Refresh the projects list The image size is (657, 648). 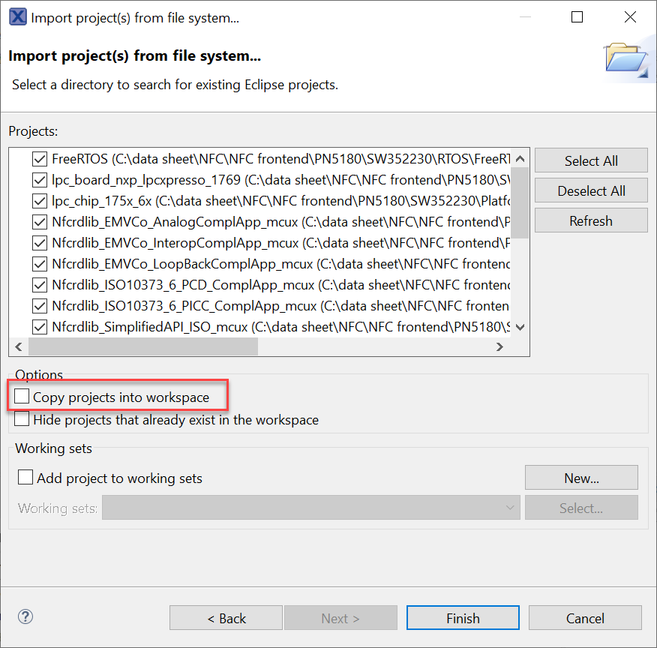pyautogui.click(x=590, y=221)
